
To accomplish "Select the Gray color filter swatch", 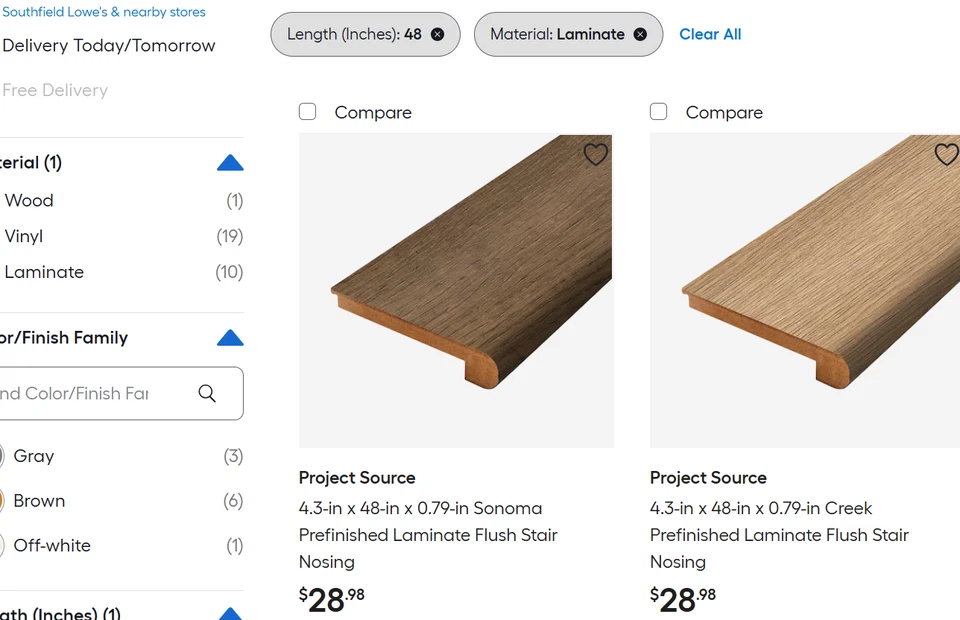I will point(4,456).
